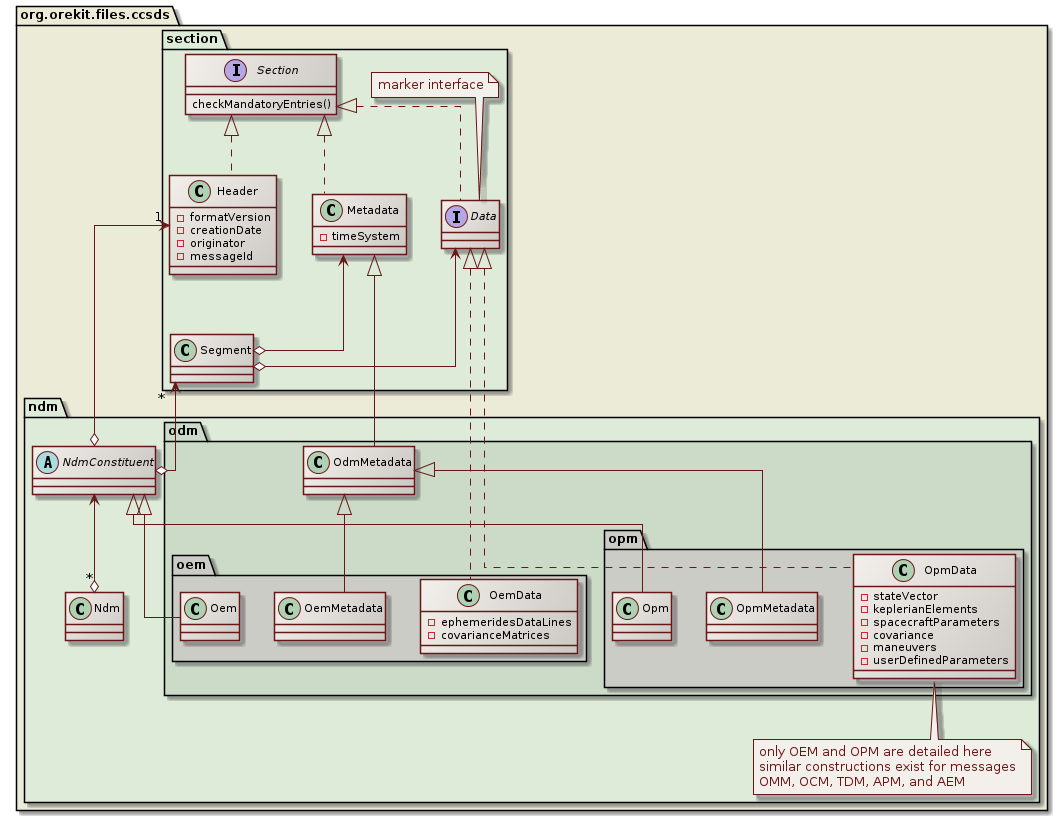Click the class icon on OpmData
Screen dimensions: 1063x816
tap(903, 570)
